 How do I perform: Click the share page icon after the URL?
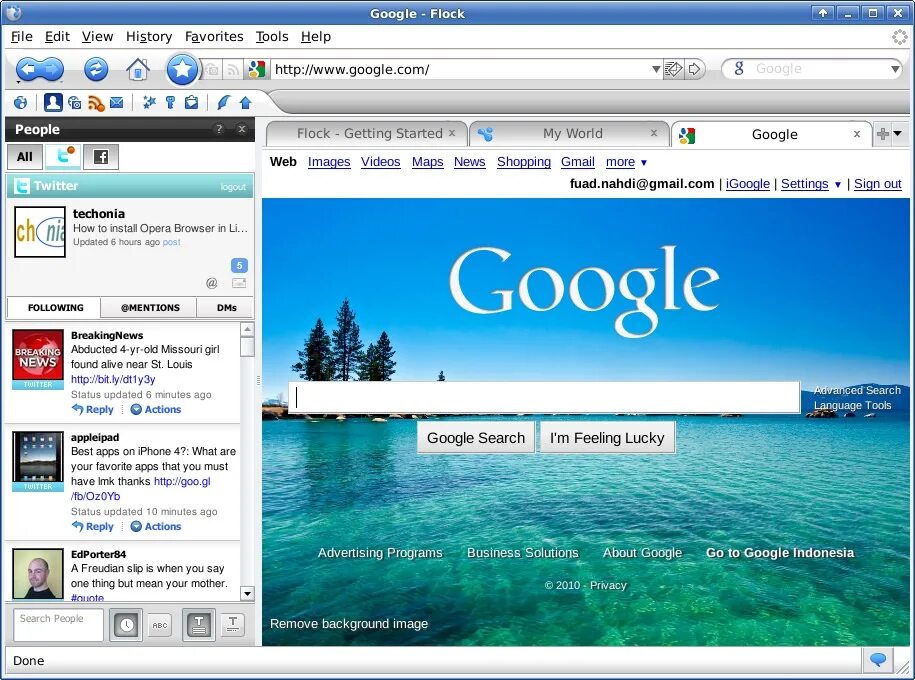point(673,69)
